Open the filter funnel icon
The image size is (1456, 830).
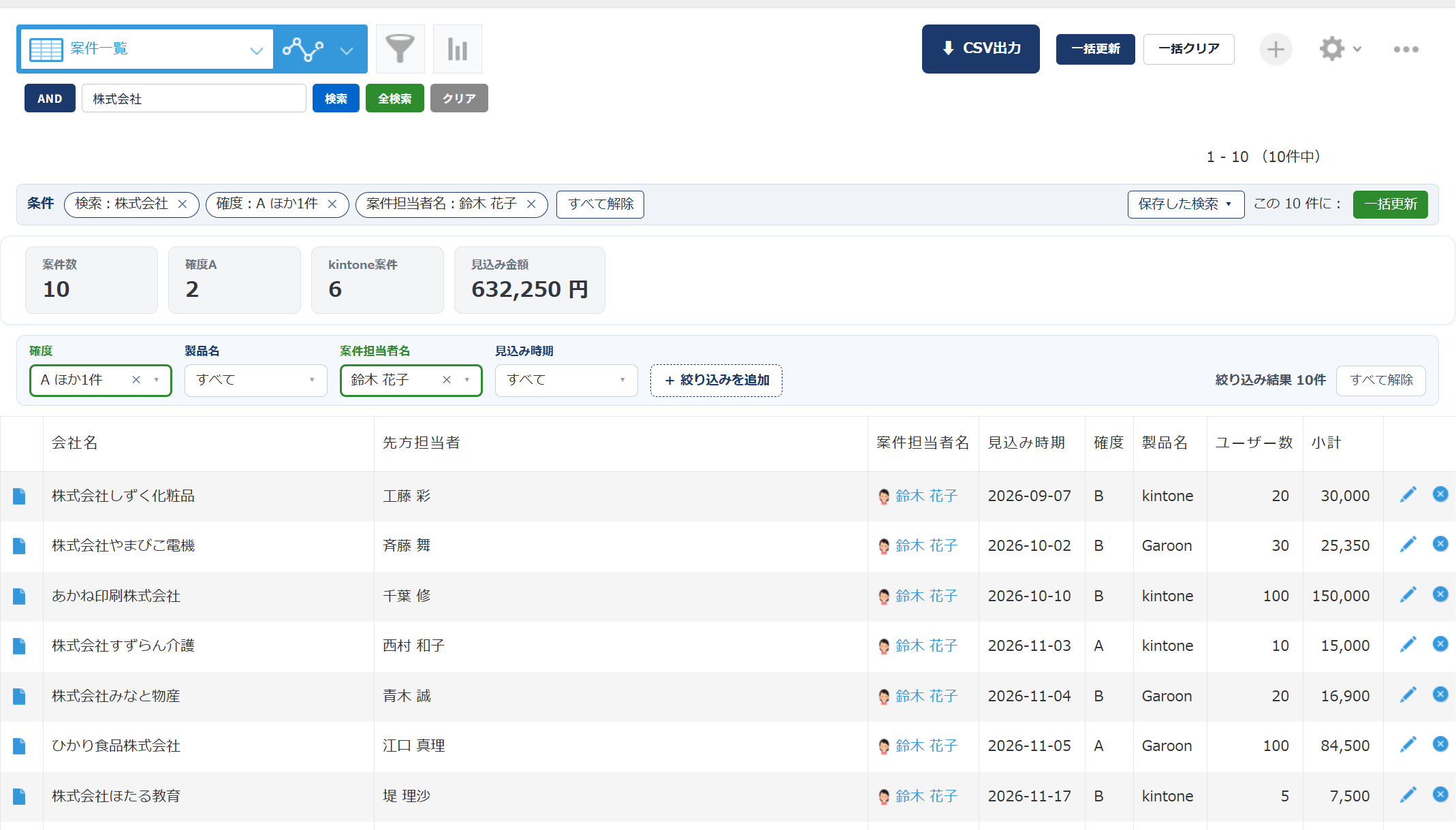pos(400,49)
